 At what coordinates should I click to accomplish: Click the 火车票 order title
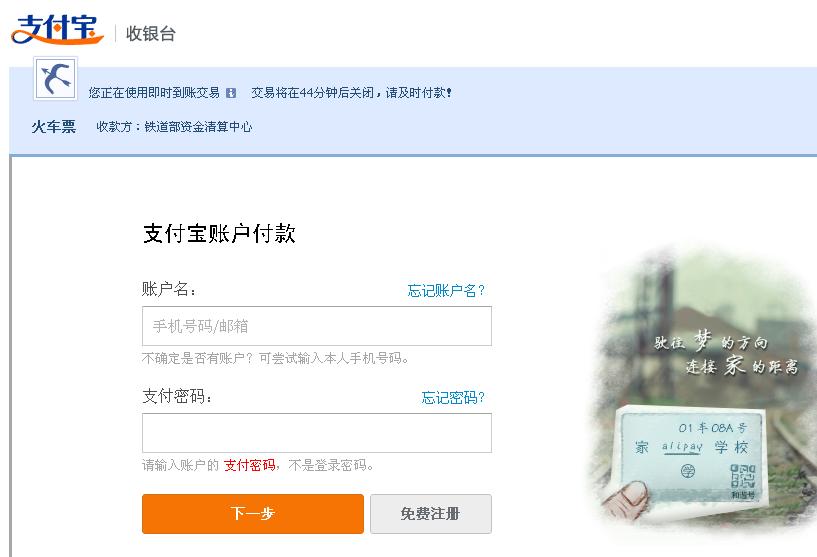[x=54, y=127]
